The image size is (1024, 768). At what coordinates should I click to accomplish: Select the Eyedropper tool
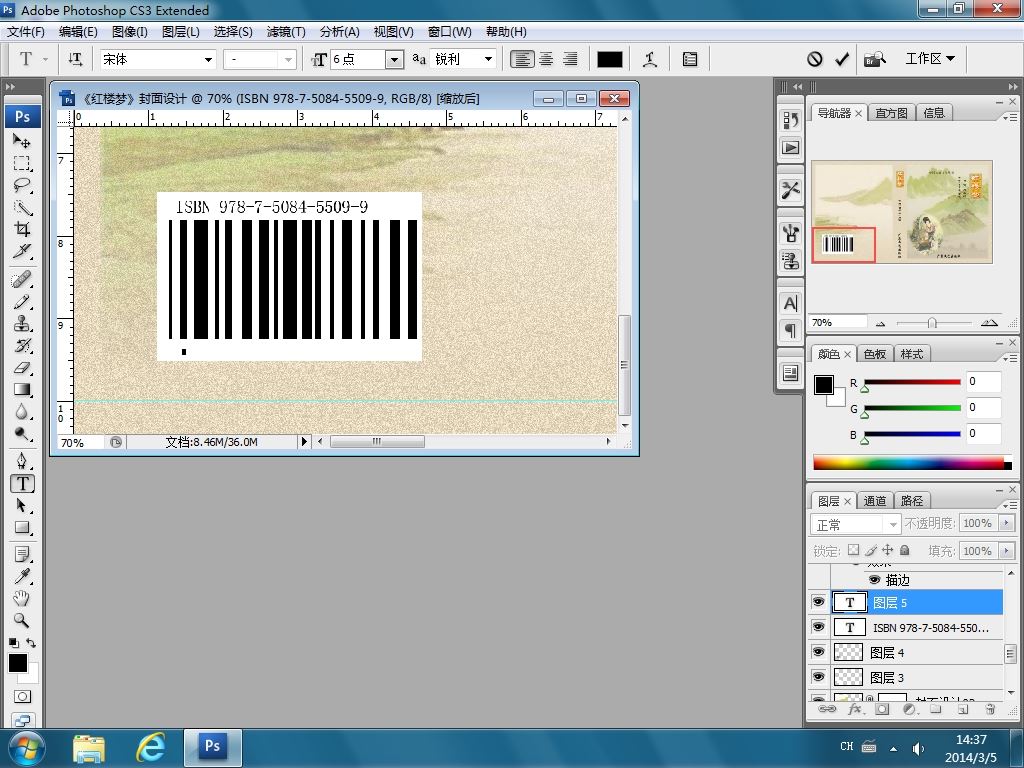pyautogui.click(x=22, y=577)
